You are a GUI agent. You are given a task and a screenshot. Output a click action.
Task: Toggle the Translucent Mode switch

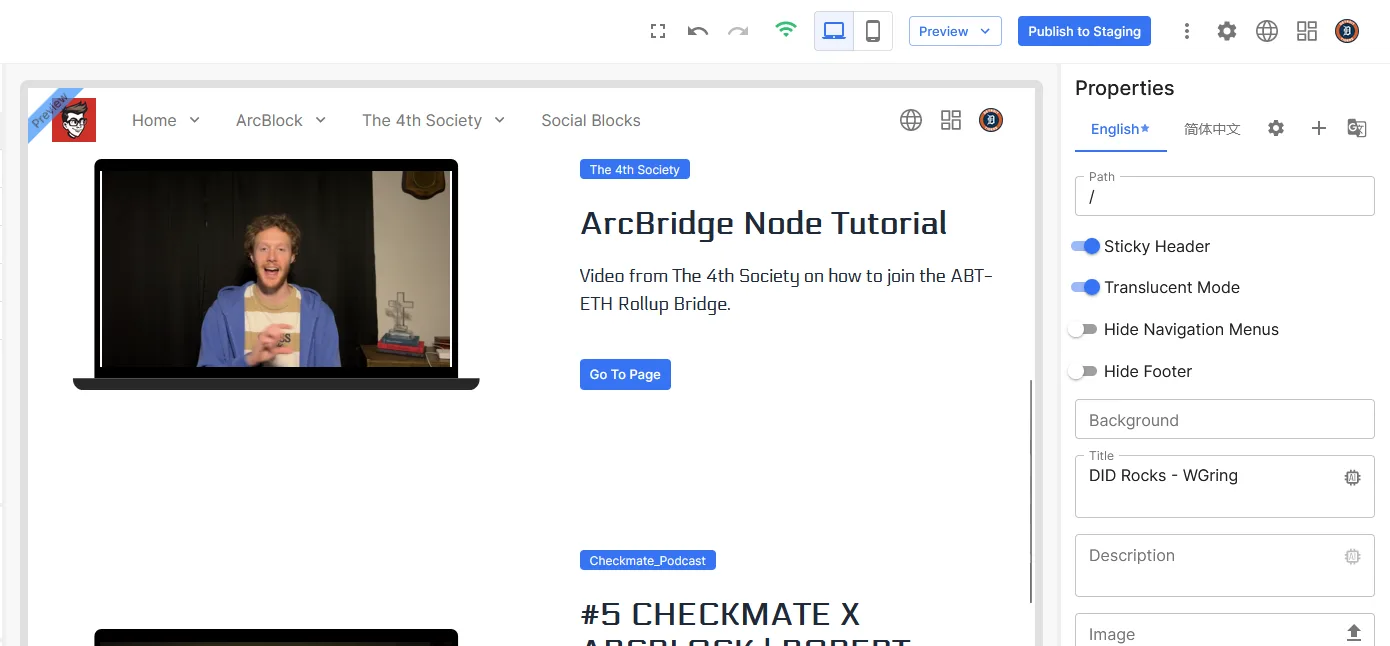pyautogui.click(x=1085, y=287)
